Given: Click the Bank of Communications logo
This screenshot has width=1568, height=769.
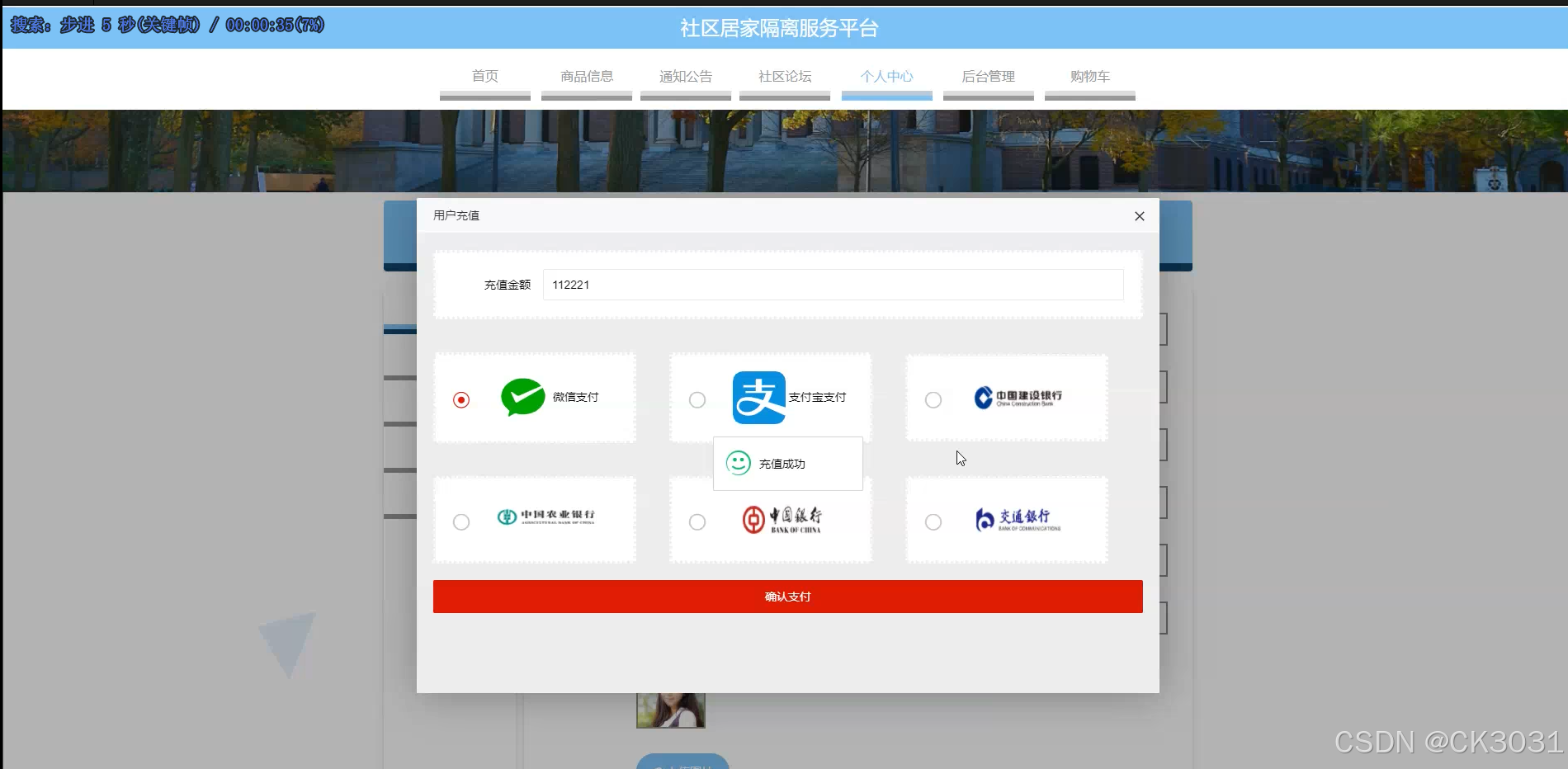Looking at the screenshot, I should pyautogui.click(x=1018, y=520).
